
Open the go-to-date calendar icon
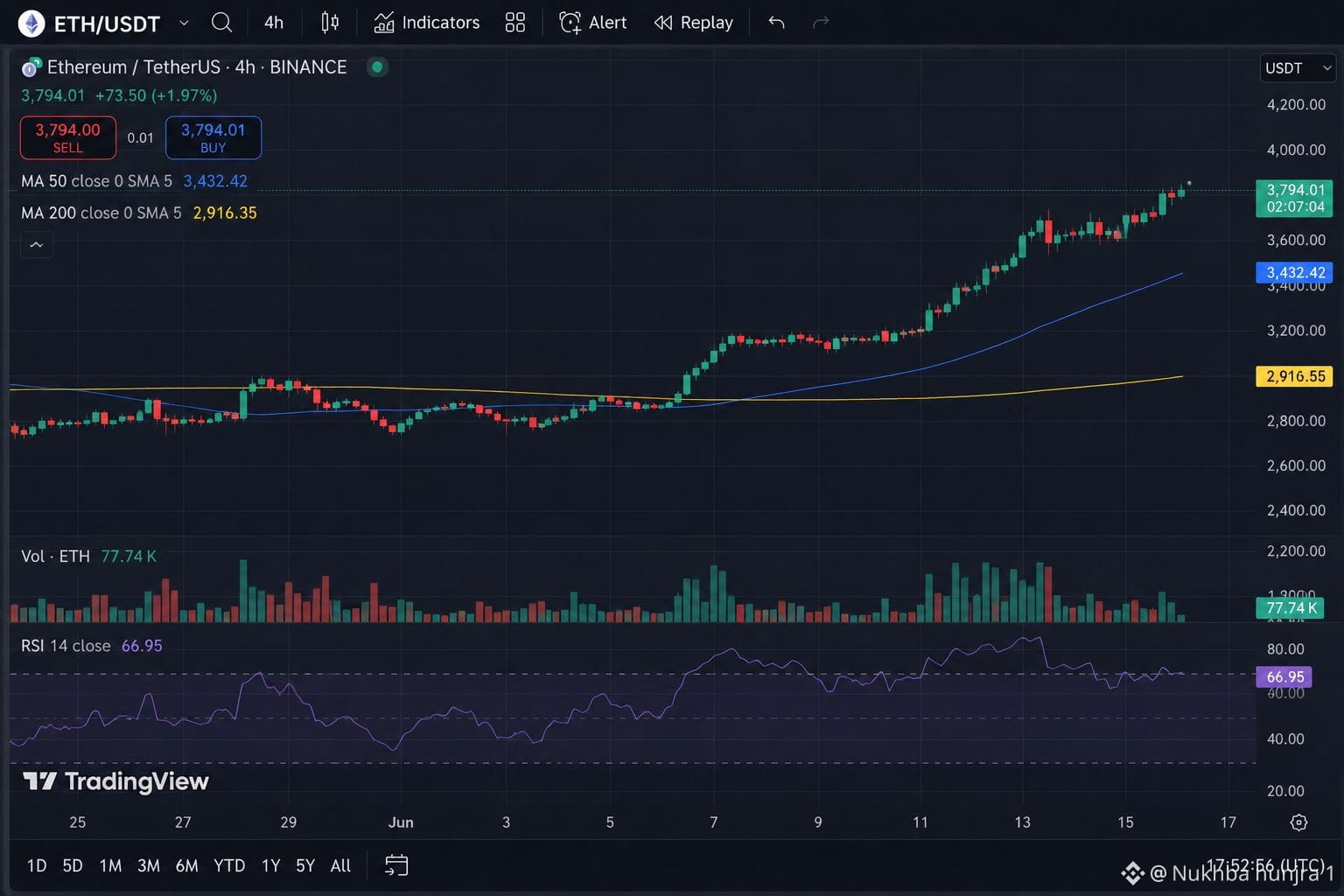[396, 865]
